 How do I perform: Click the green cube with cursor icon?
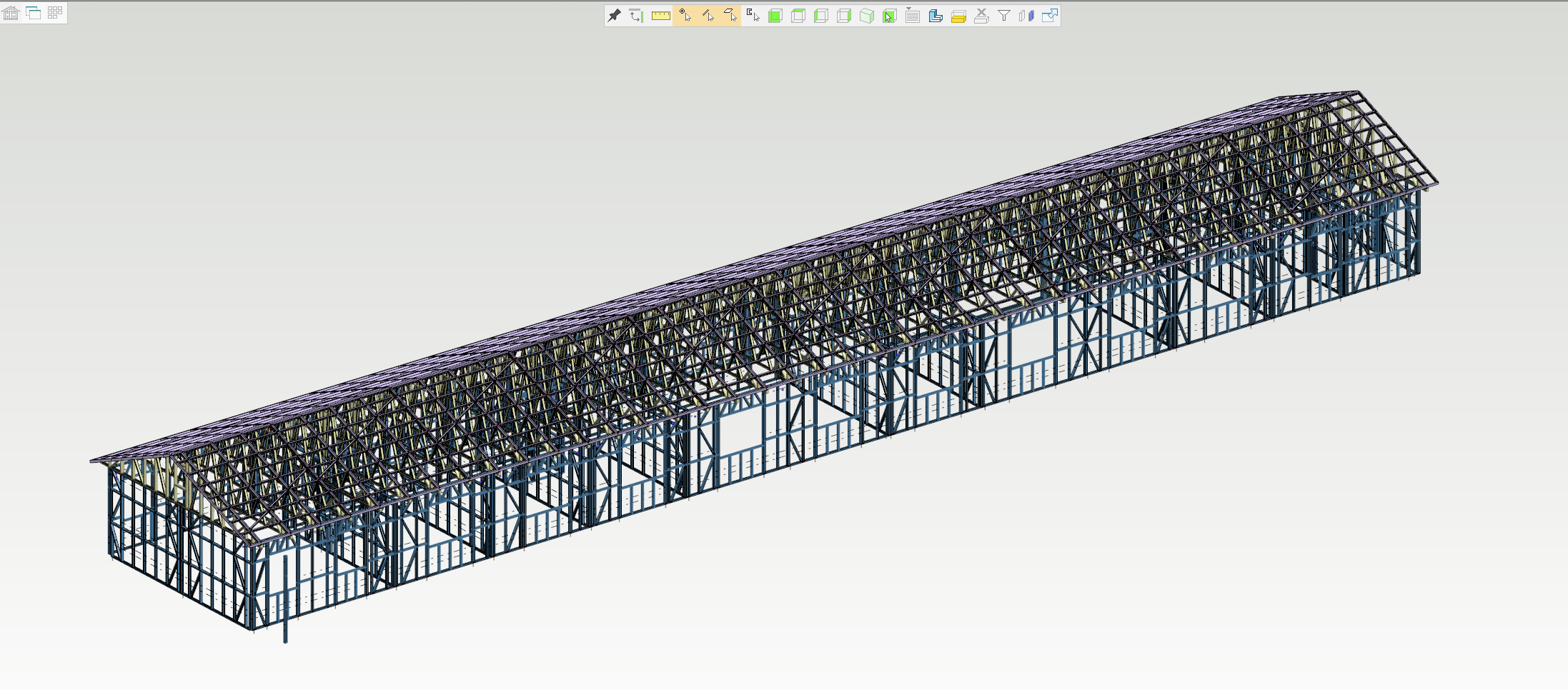(x=889, y=16)
